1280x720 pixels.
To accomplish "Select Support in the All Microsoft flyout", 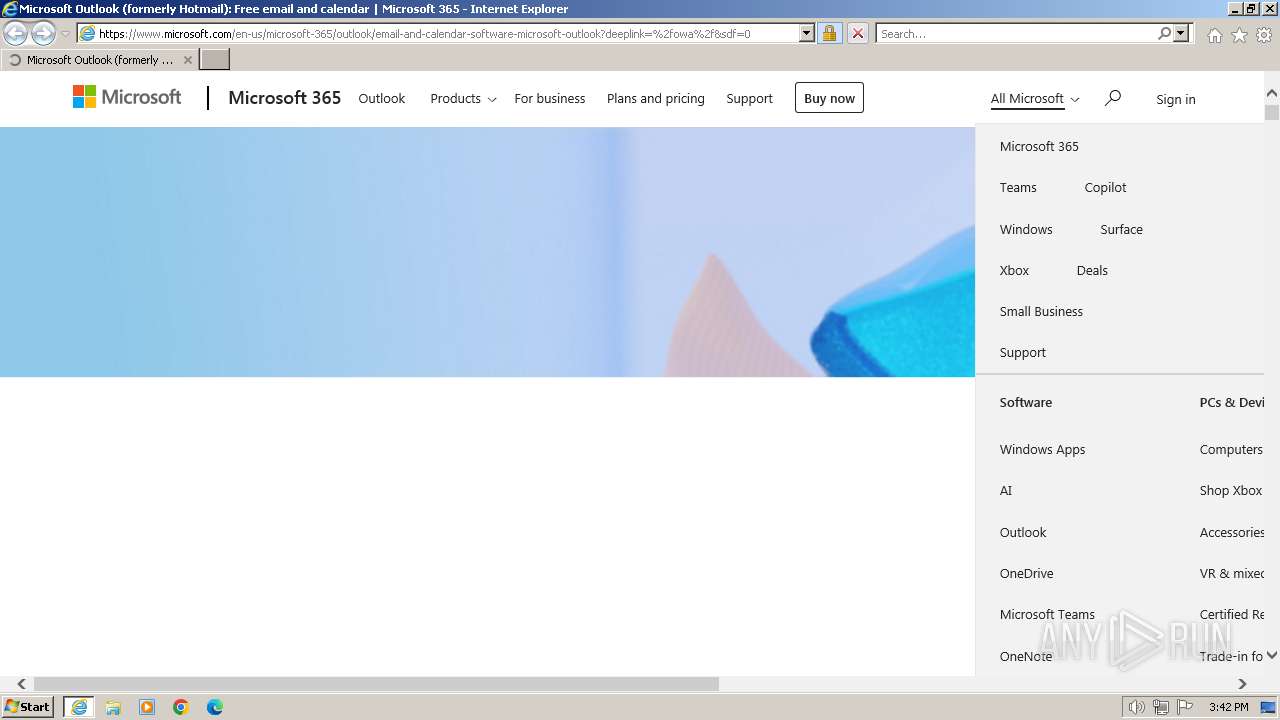I will tap(1023, 352).
